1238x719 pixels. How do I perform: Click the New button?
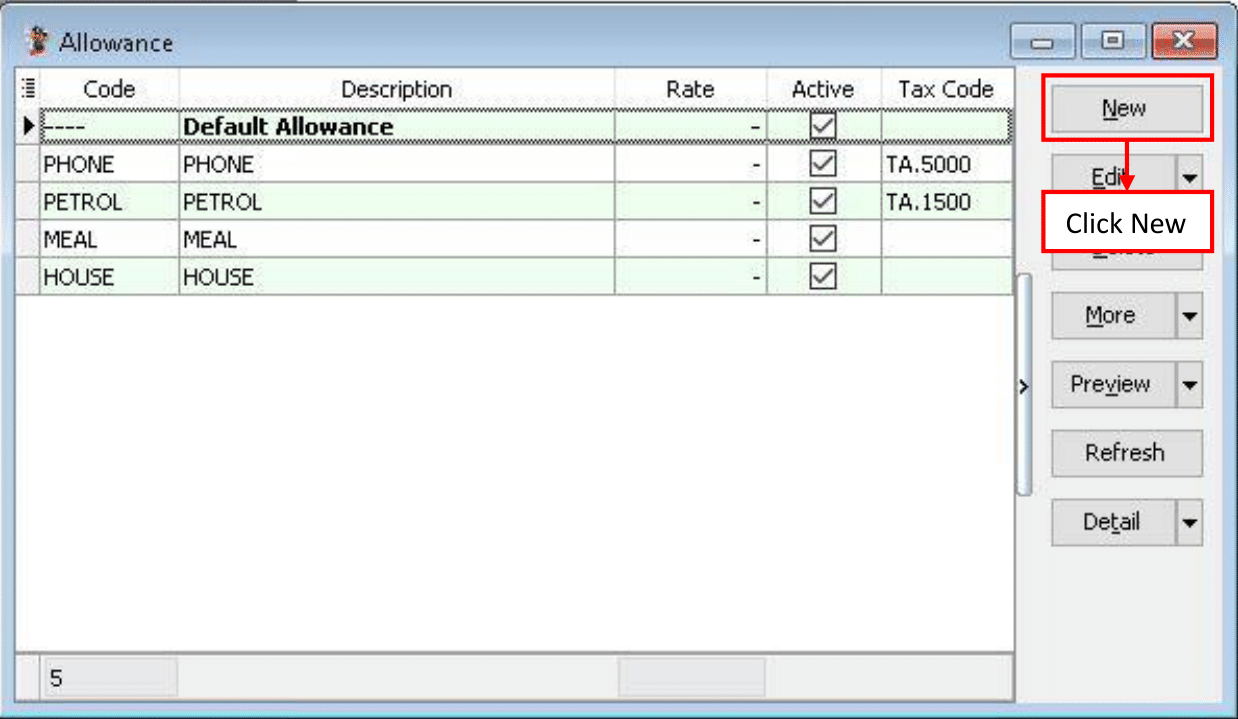(1125, 108)
